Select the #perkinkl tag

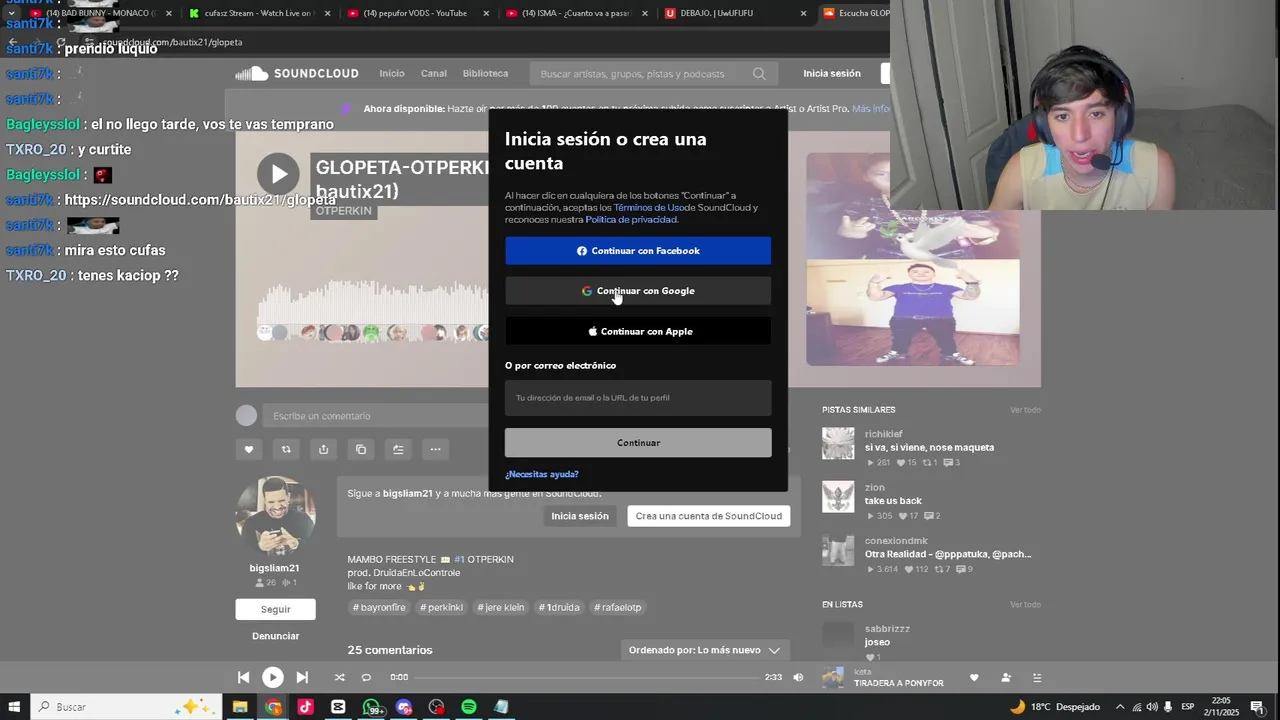(441, 607)
